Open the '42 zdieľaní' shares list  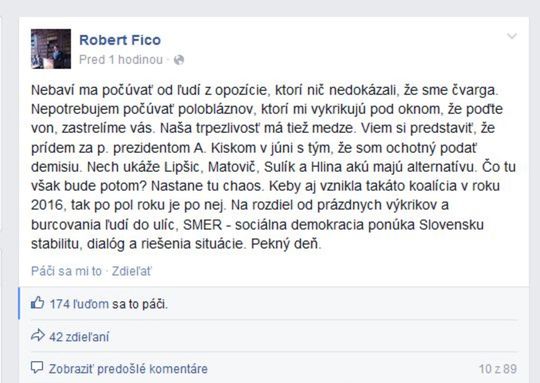coord(79,337)
